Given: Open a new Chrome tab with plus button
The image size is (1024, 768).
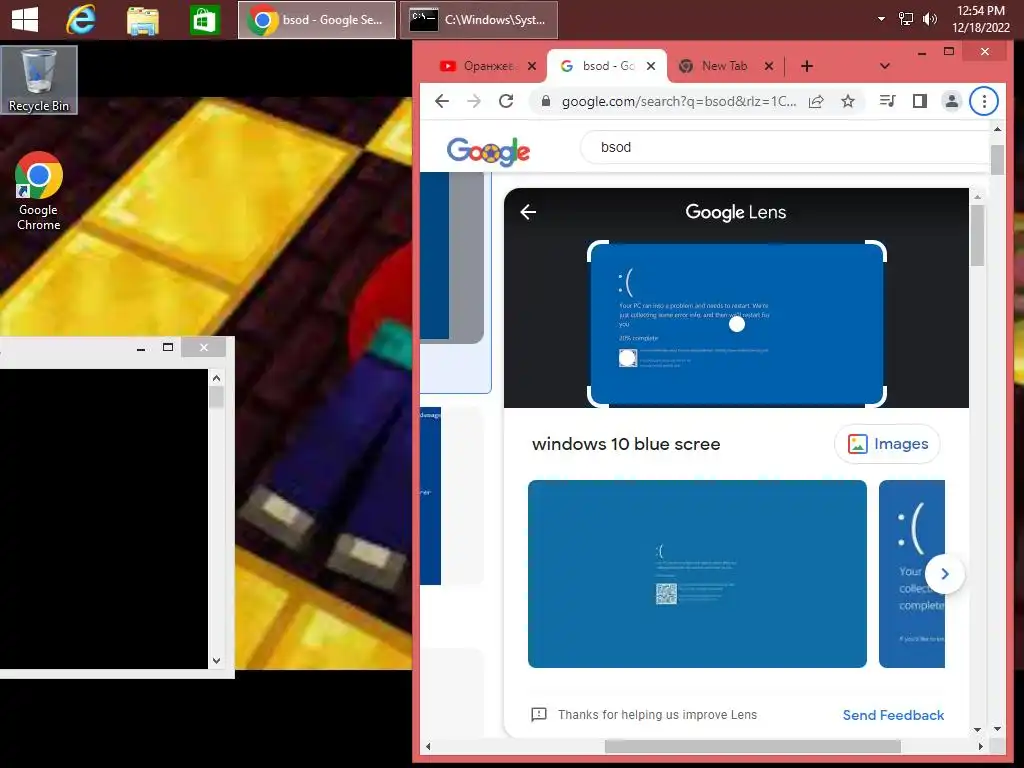Looking at the screenshot, I should pos(807,66).
